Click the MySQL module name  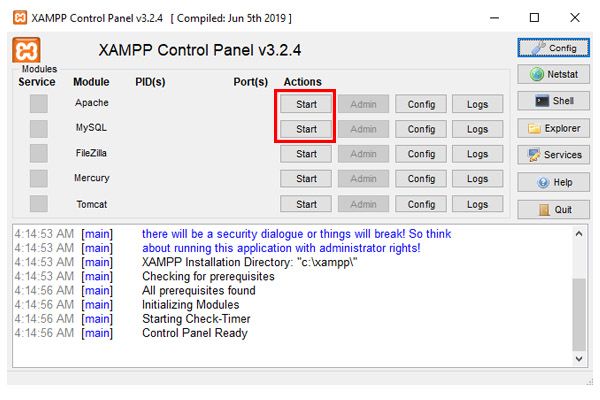tap(91, 127)
